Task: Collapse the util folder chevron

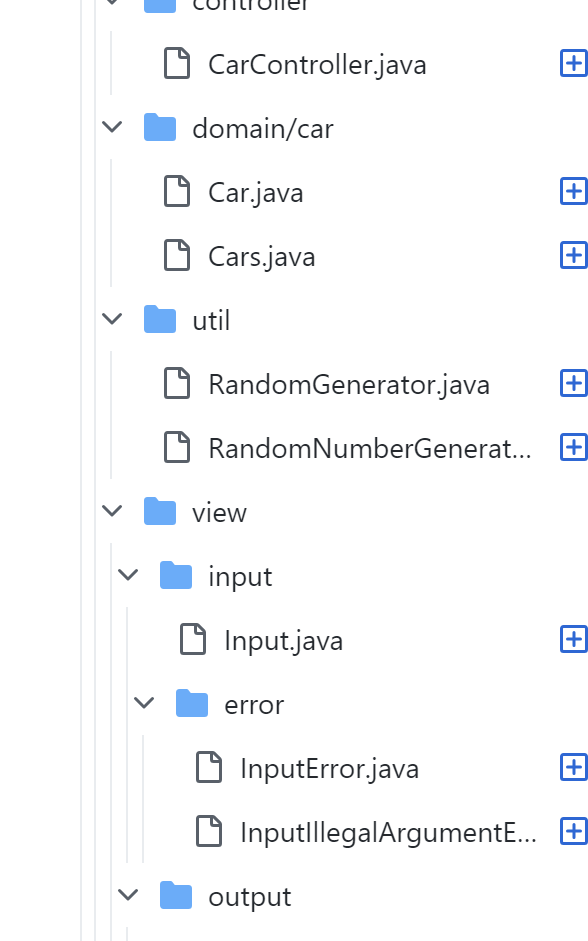Action: click(112, 319)
